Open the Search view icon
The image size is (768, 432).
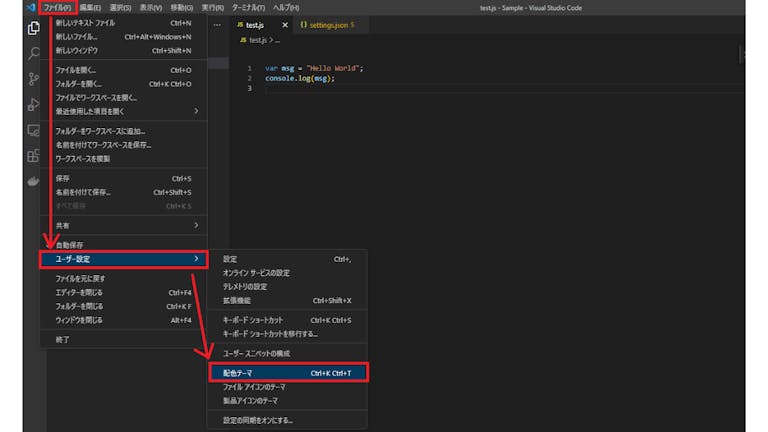click(33, 53)
